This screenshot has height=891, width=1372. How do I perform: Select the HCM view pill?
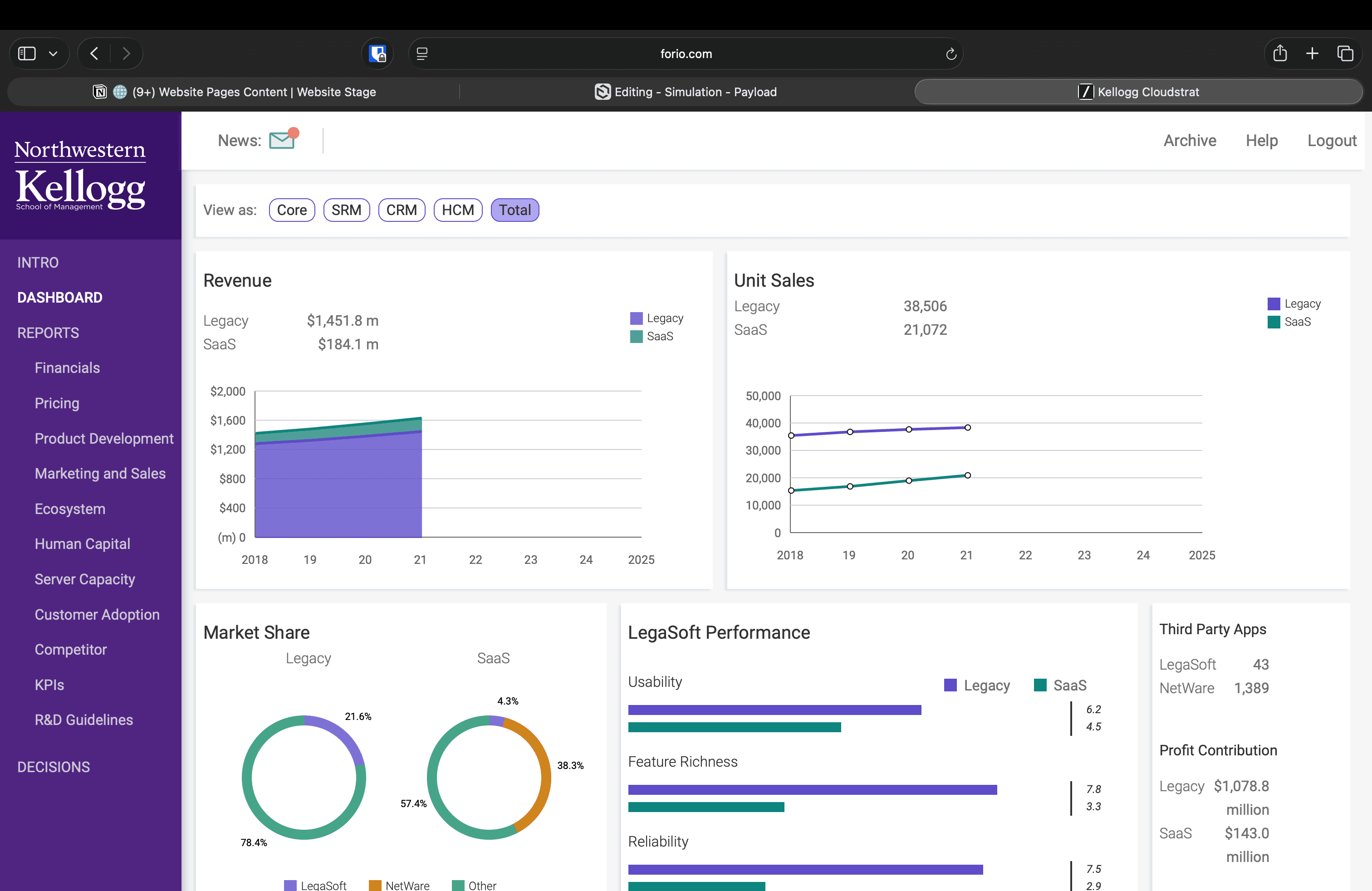pyautogui.click(x=458, y=210)
